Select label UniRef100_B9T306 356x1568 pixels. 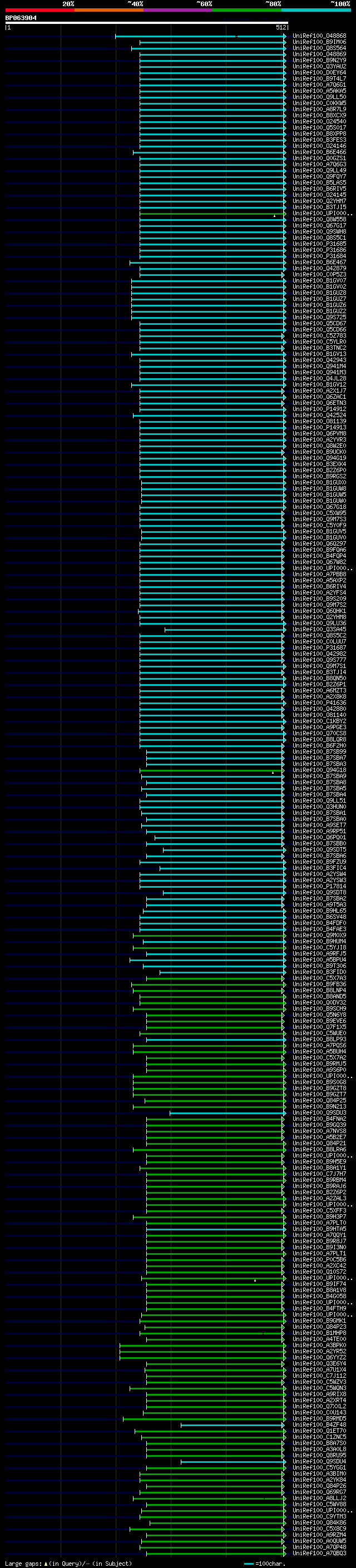[319, 966]
